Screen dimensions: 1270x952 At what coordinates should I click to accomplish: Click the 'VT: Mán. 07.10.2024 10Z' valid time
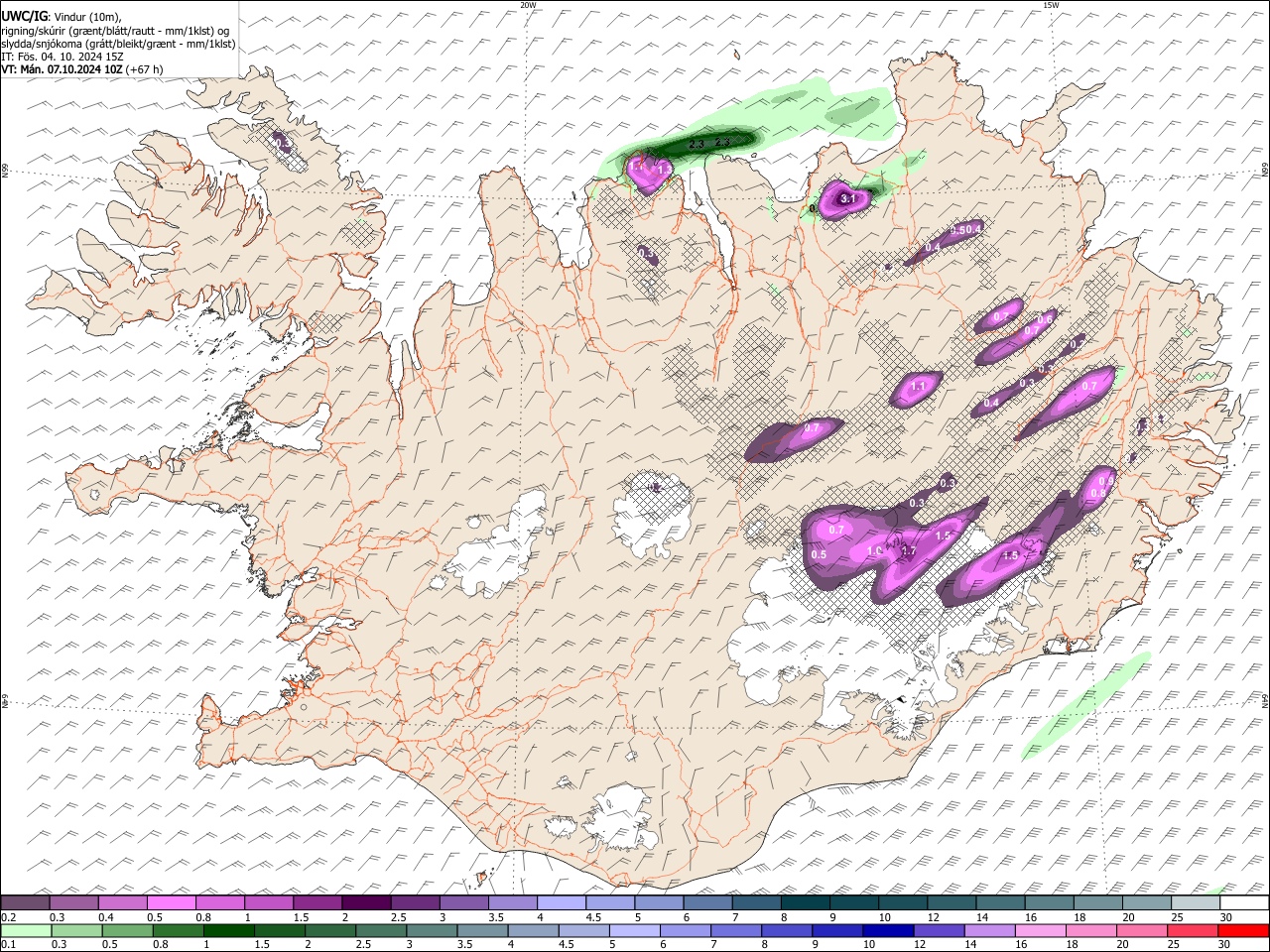tap(62, 69)
